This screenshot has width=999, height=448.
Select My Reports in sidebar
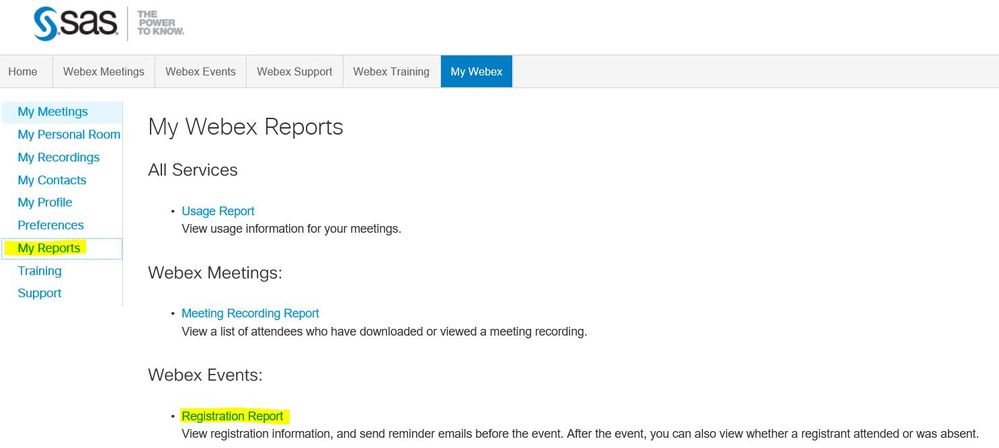tap(49, 248)
